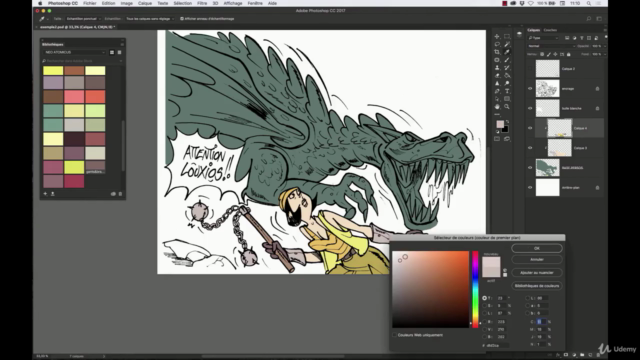Open the Normal blend mode dropdown
This screenshot has height=360, width=640.
[551, 46]
